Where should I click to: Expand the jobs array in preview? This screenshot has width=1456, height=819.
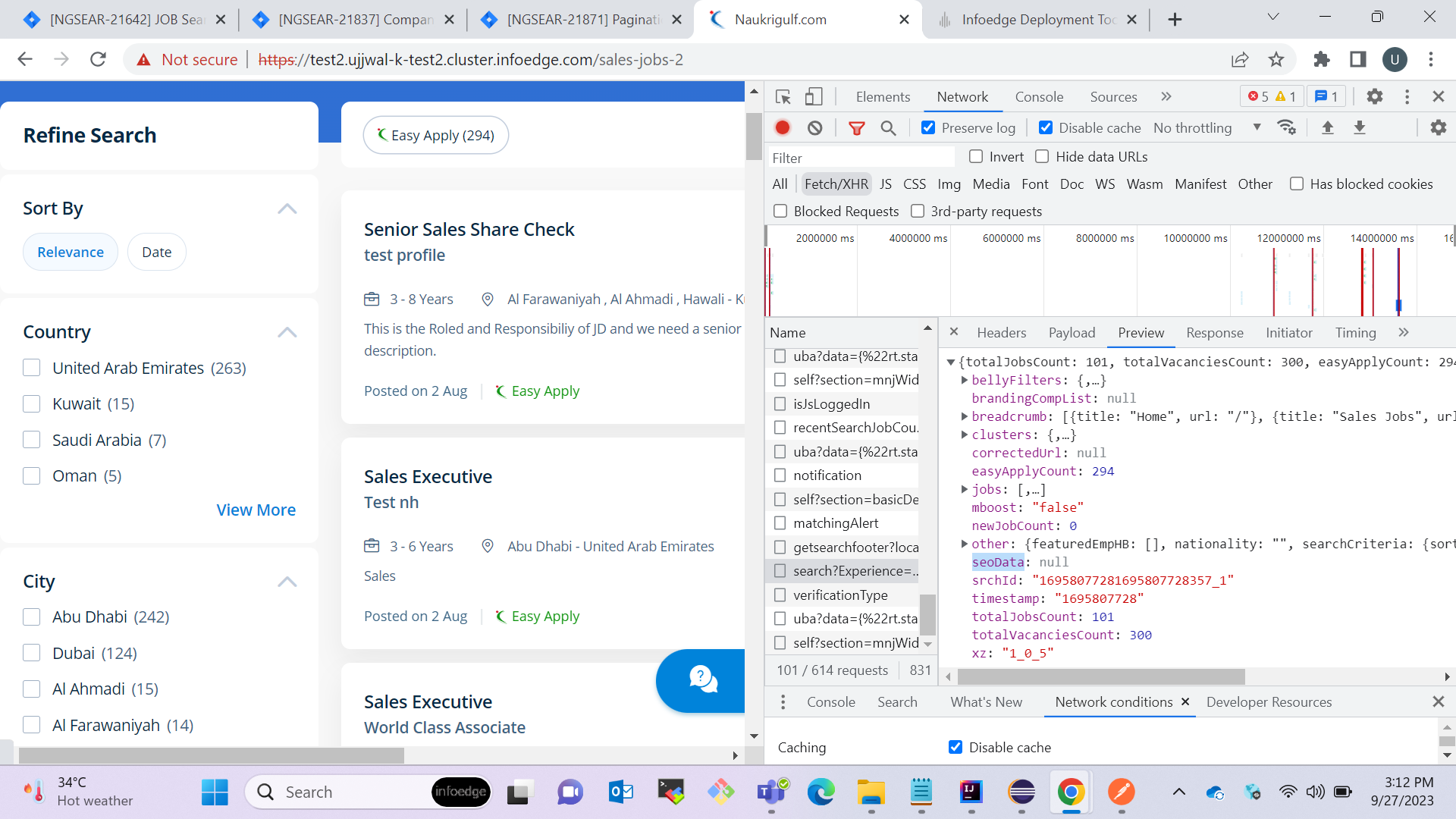coord(965,489)
